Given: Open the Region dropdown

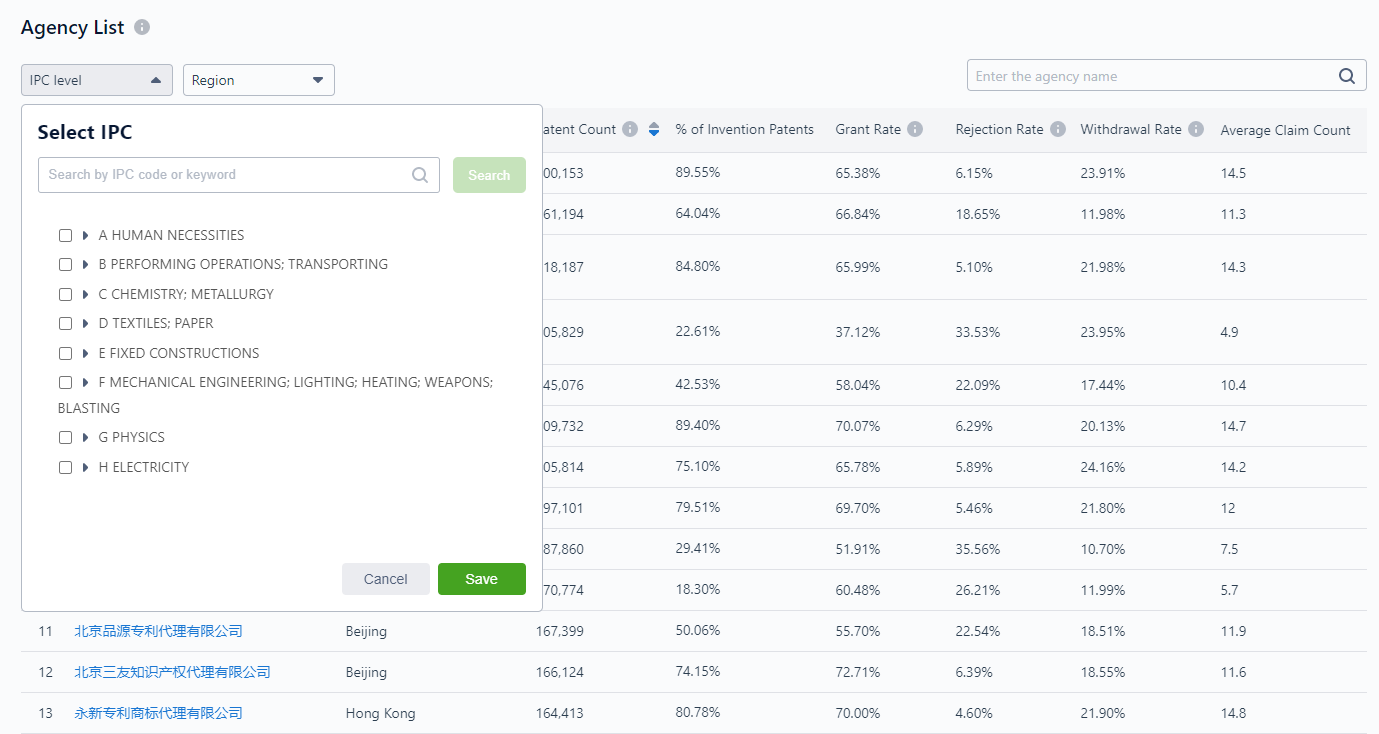Looking at the screenshot, I should pyautogui.click(x=258, y=80).
